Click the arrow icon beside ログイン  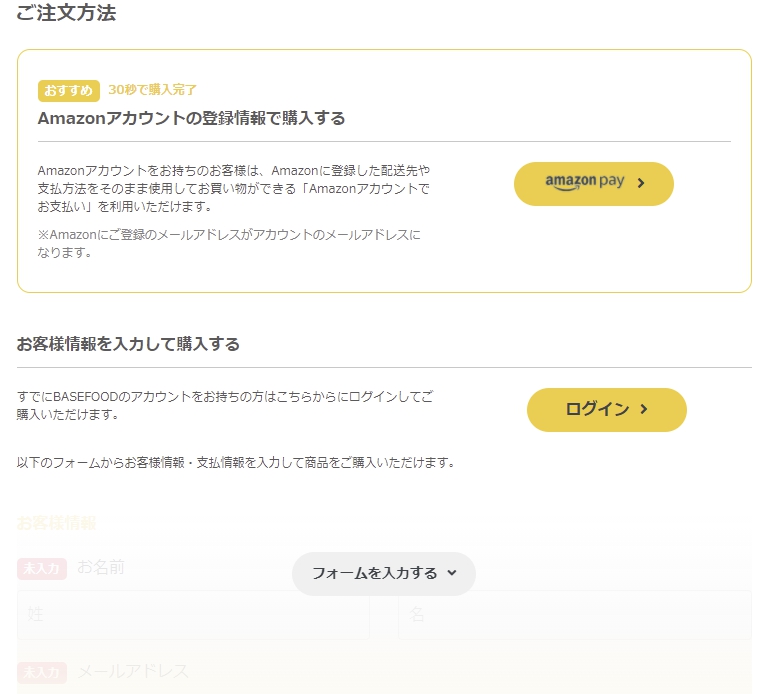click(644, 409)
